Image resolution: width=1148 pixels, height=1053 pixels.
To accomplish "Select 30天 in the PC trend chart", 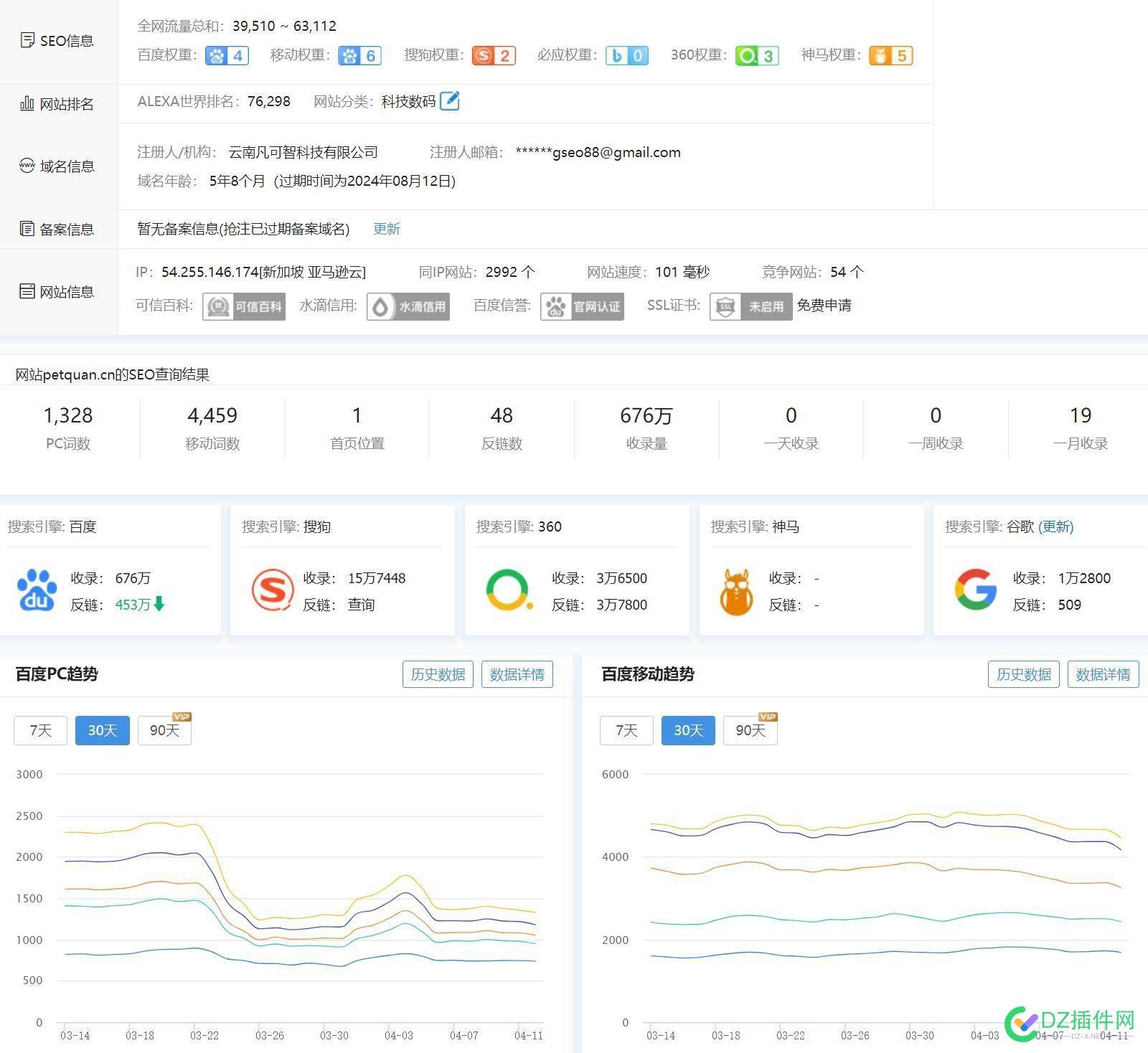I will [x=103, y=730].
